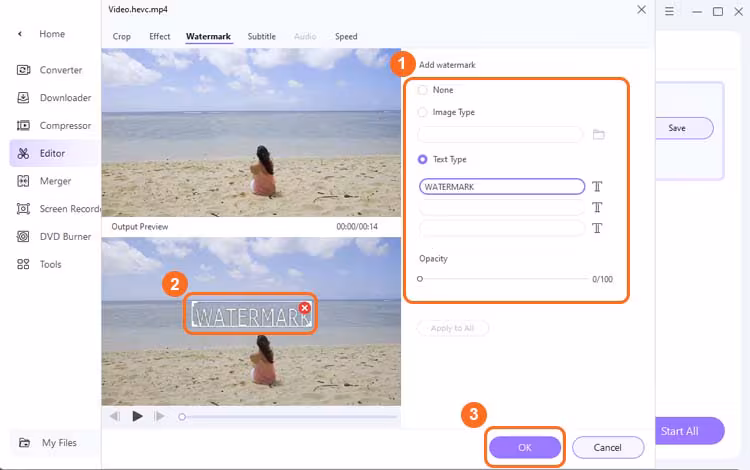The width and height of the screenshot is (750, 470).
Task: Click the WATERMARK text input field
Action: pyautogui.click(x=502, y=186)
